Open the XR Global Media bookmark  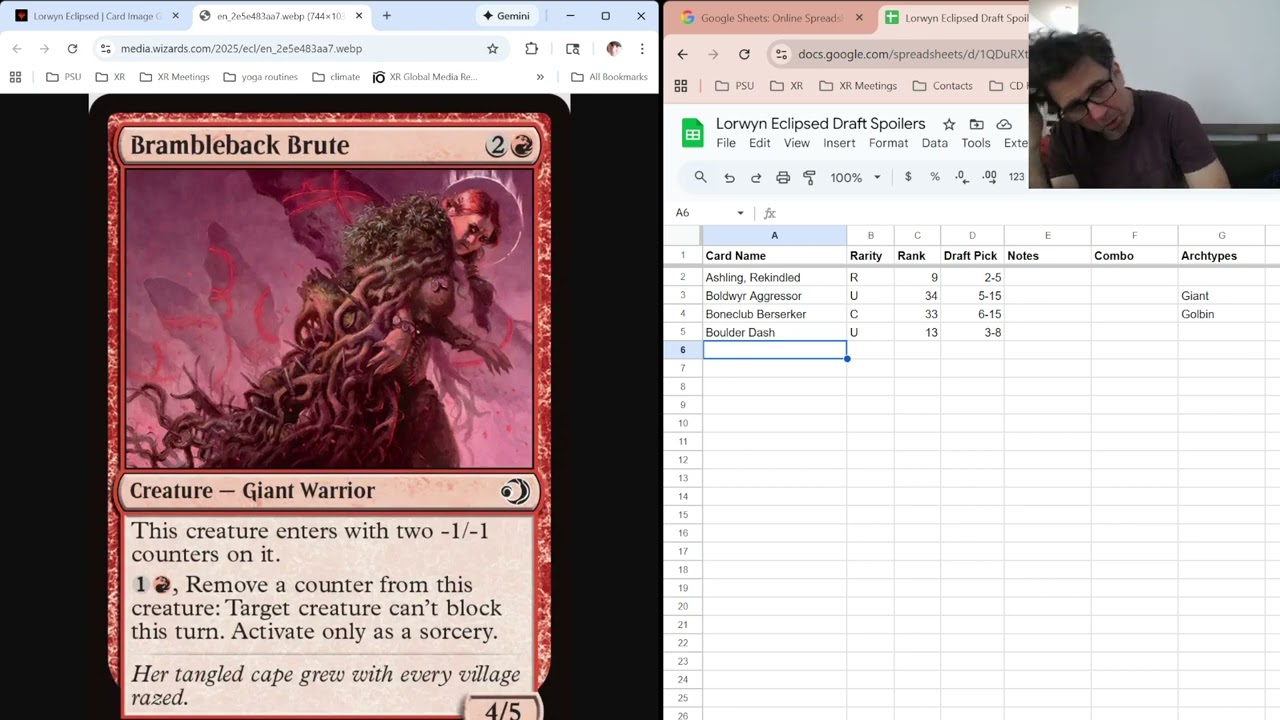coord(424,76)
